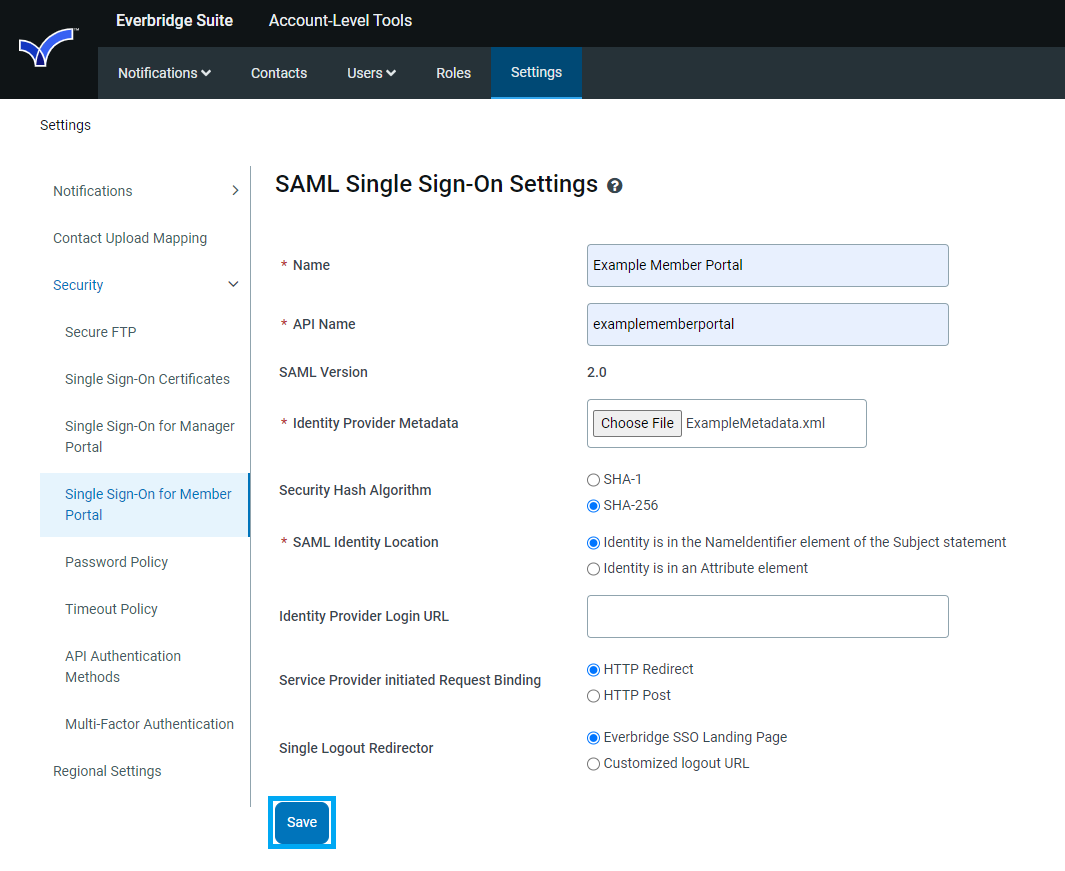The width and height of the screenshot is (1065, 871).
Task: Open Password Policy settings
Action: click(x=116, y=562)
